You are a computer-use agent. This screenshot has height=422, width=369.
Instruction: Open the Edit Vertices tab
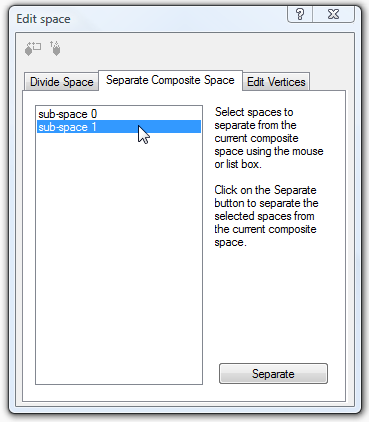[x=276, y=82]
